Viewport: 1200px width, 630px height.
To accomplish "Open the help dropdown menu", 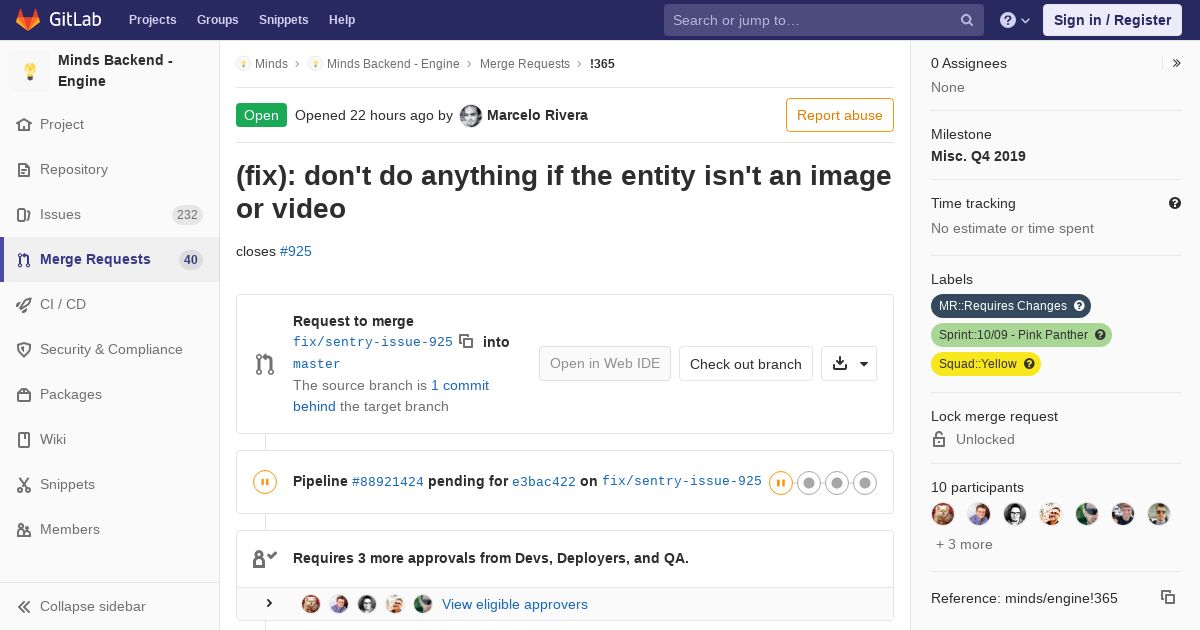I will 1015,20.
